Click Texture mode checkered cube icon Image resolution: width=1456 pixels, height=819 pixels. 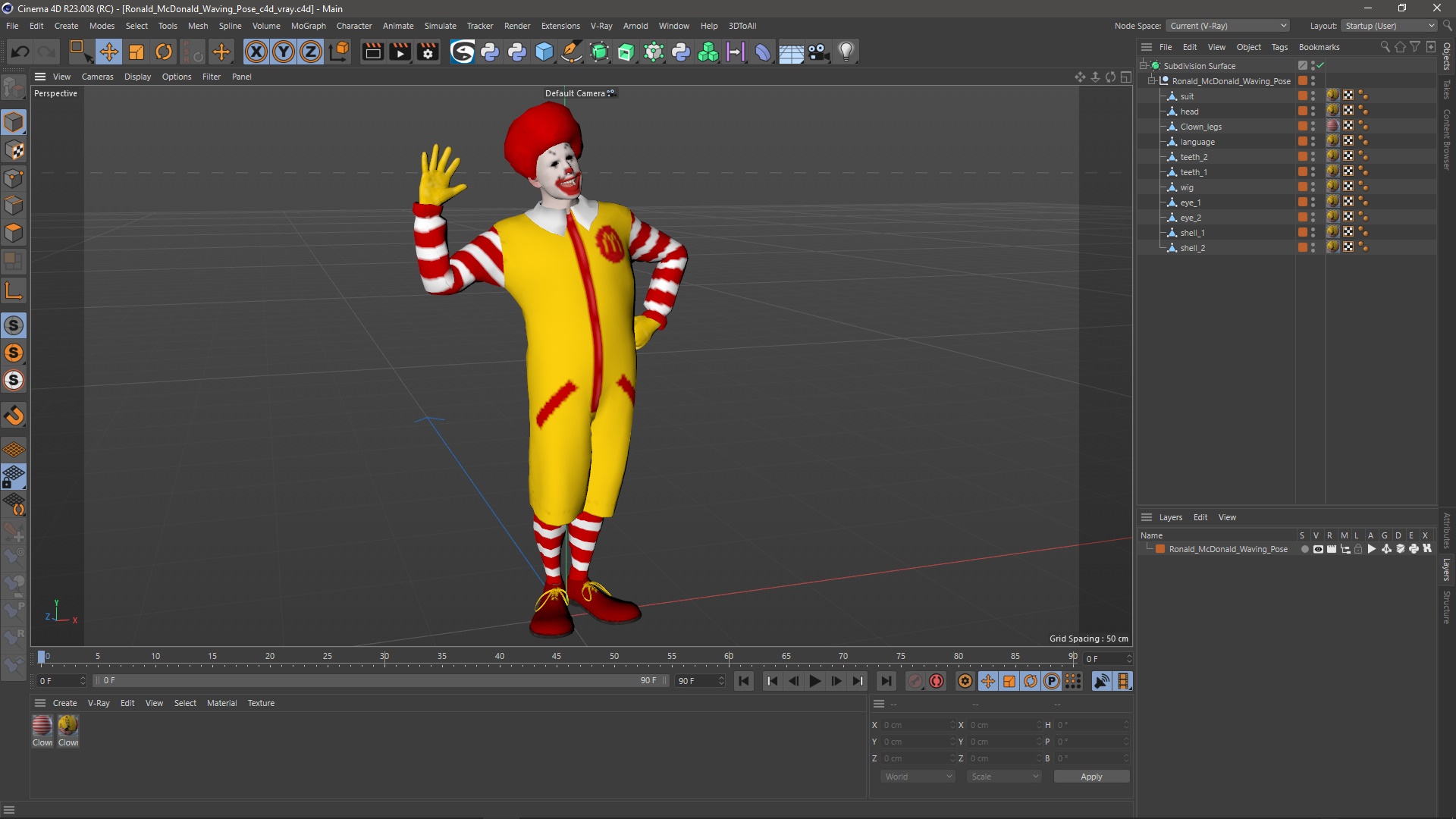[14, 150]
